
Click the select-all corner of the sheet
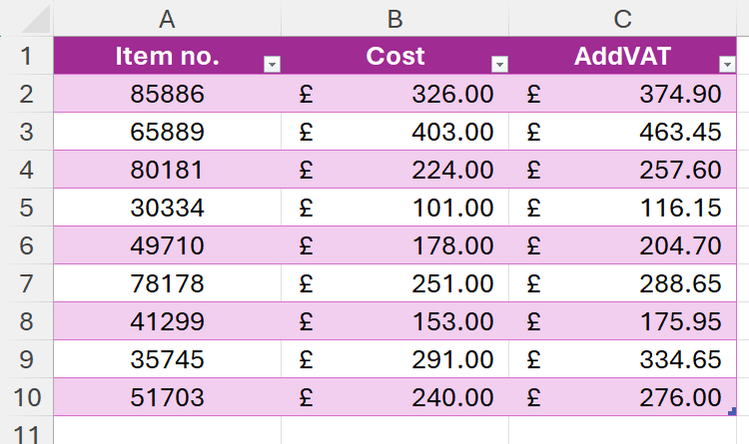(26, 17)
